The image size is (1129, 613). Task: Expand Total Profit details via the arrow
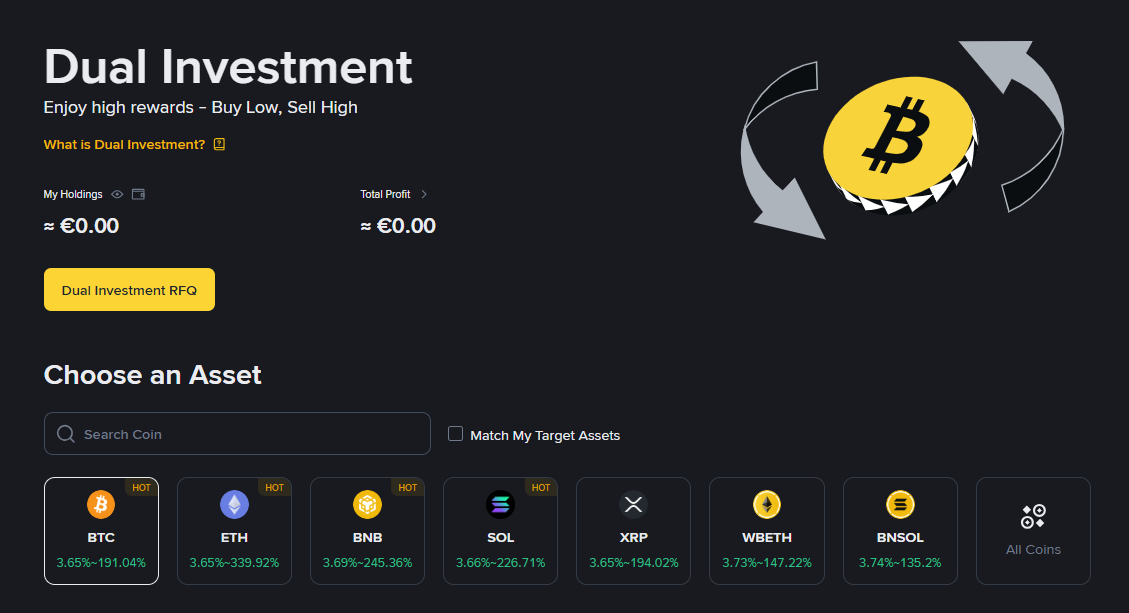tap(424, 194)
